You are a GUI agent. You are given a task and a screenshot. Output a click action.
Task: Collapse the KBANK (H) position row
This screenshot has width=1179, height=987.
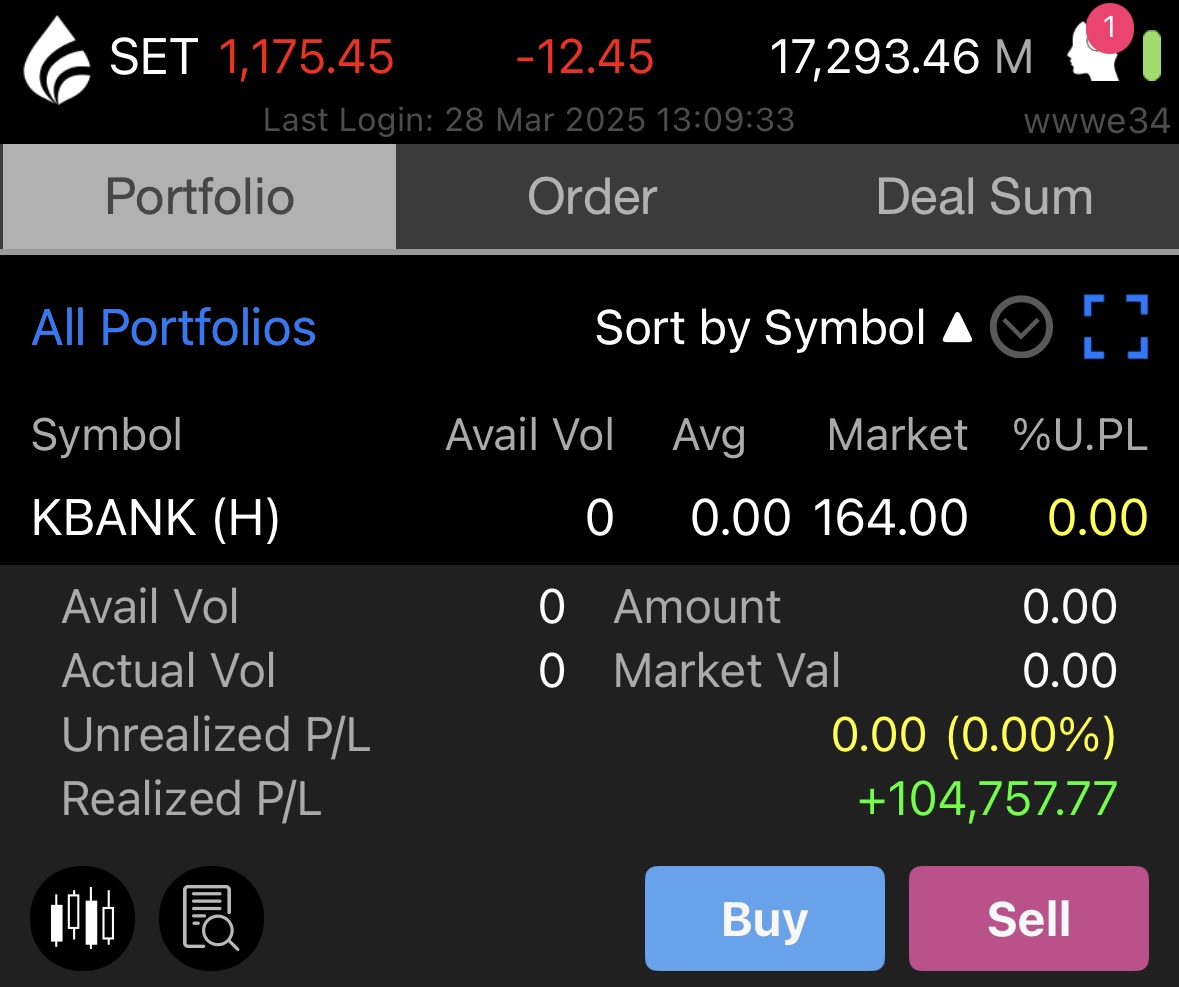point(590,517)
